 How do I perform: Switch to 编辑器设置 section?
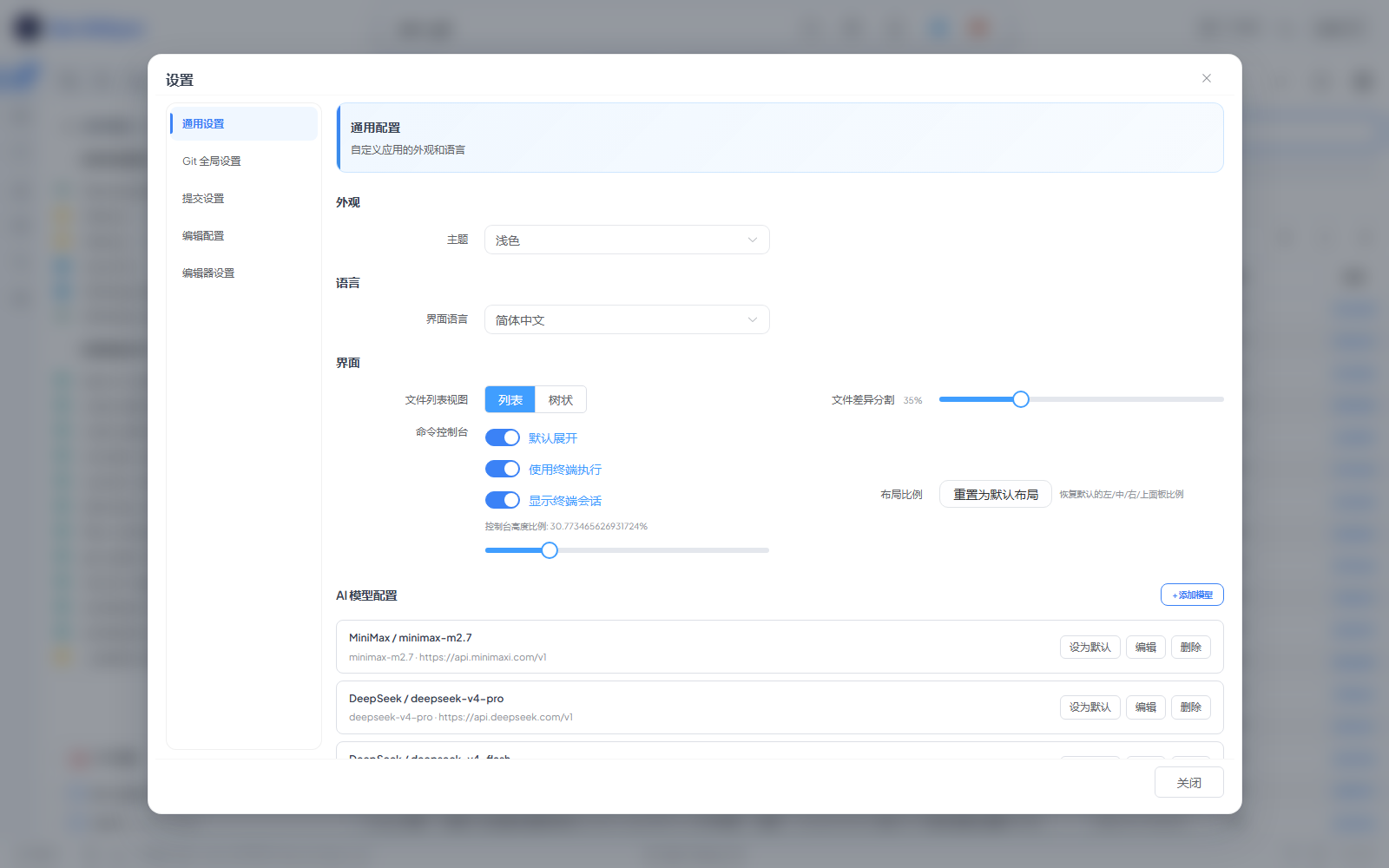[x=244, y=273]
